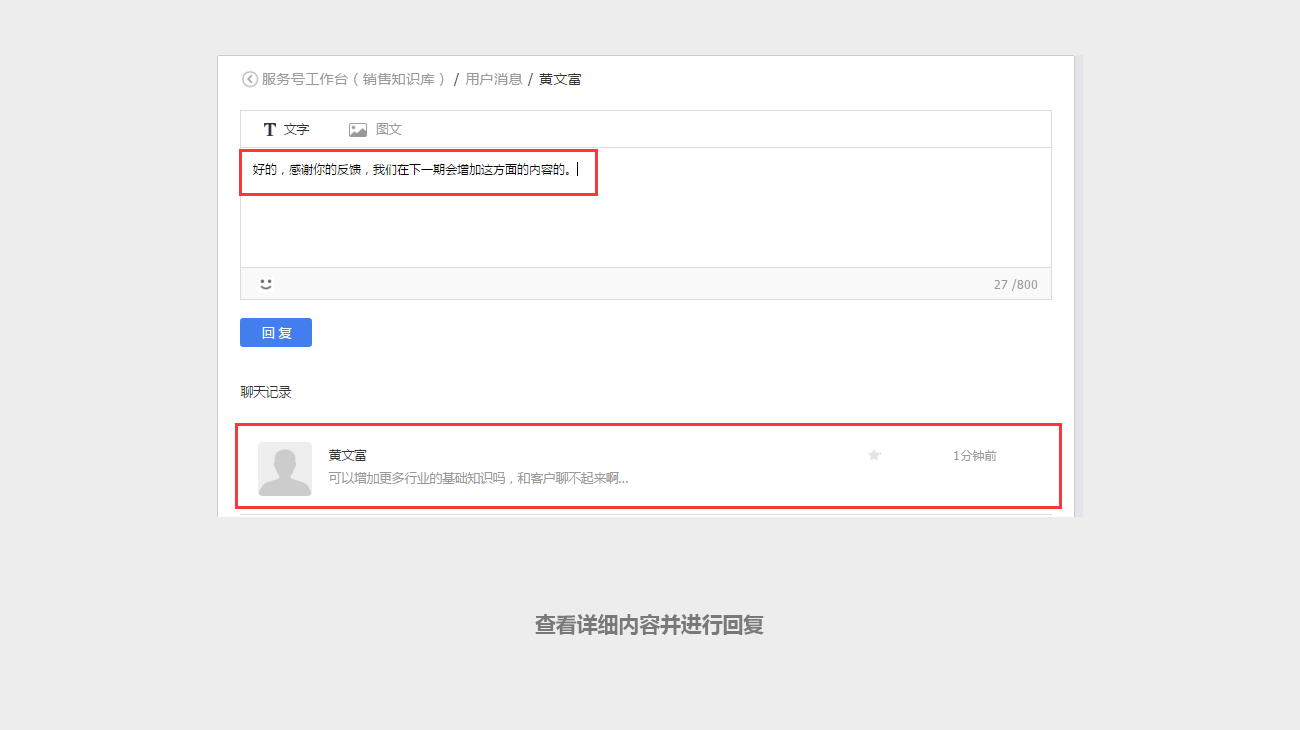Click the back arrow icon in breadcrumb
The width and height of the screenshot is (1300, 730).
[249, 79]
